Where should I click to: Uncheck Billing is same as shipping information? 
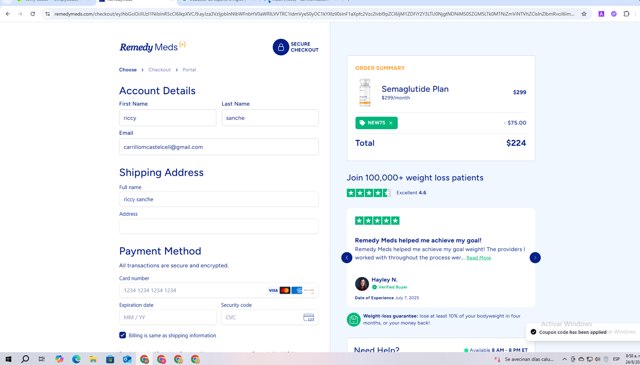tap(122, 335)
